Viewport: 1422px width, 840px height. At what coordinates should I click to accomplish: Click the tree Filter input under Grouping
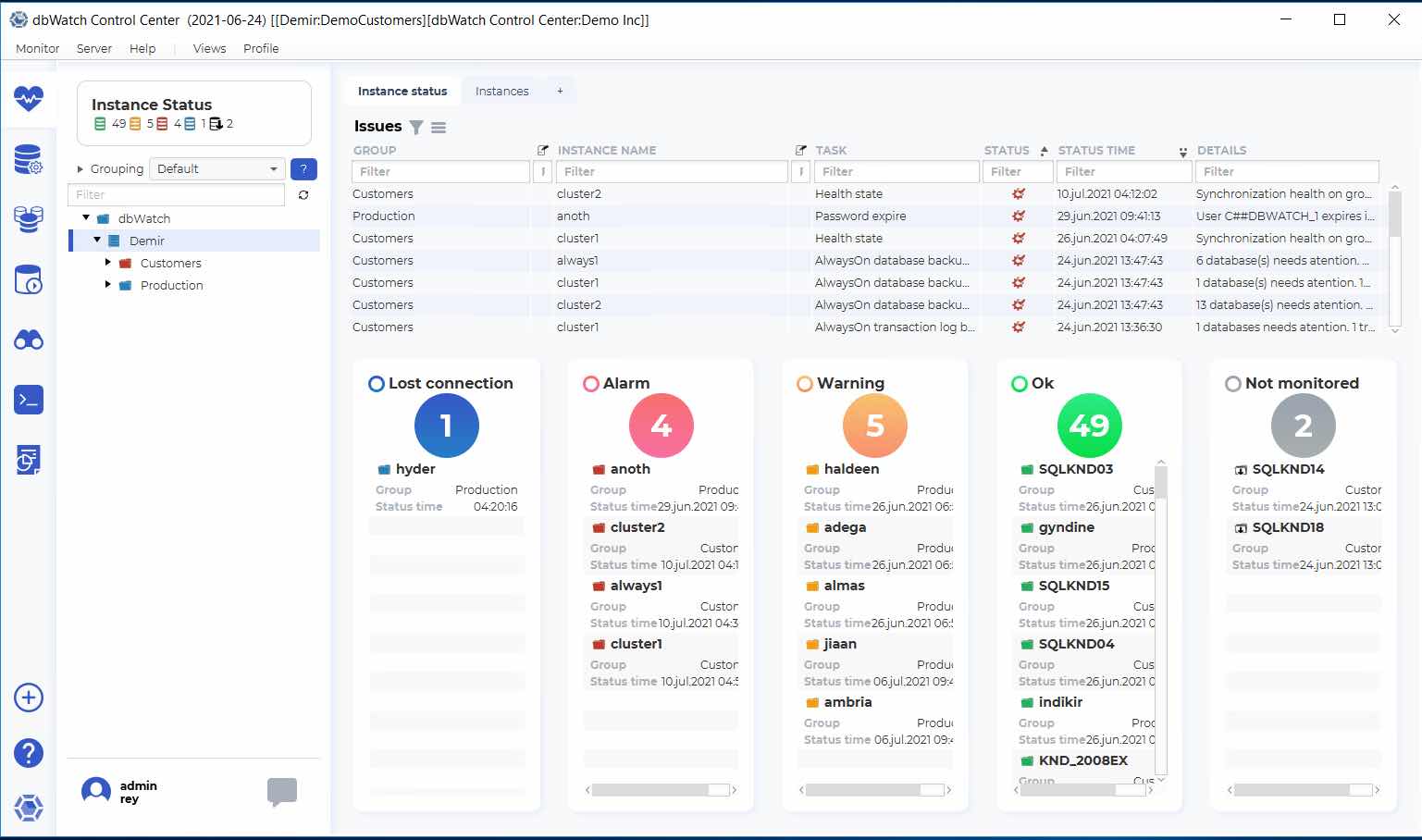[176, 194]
